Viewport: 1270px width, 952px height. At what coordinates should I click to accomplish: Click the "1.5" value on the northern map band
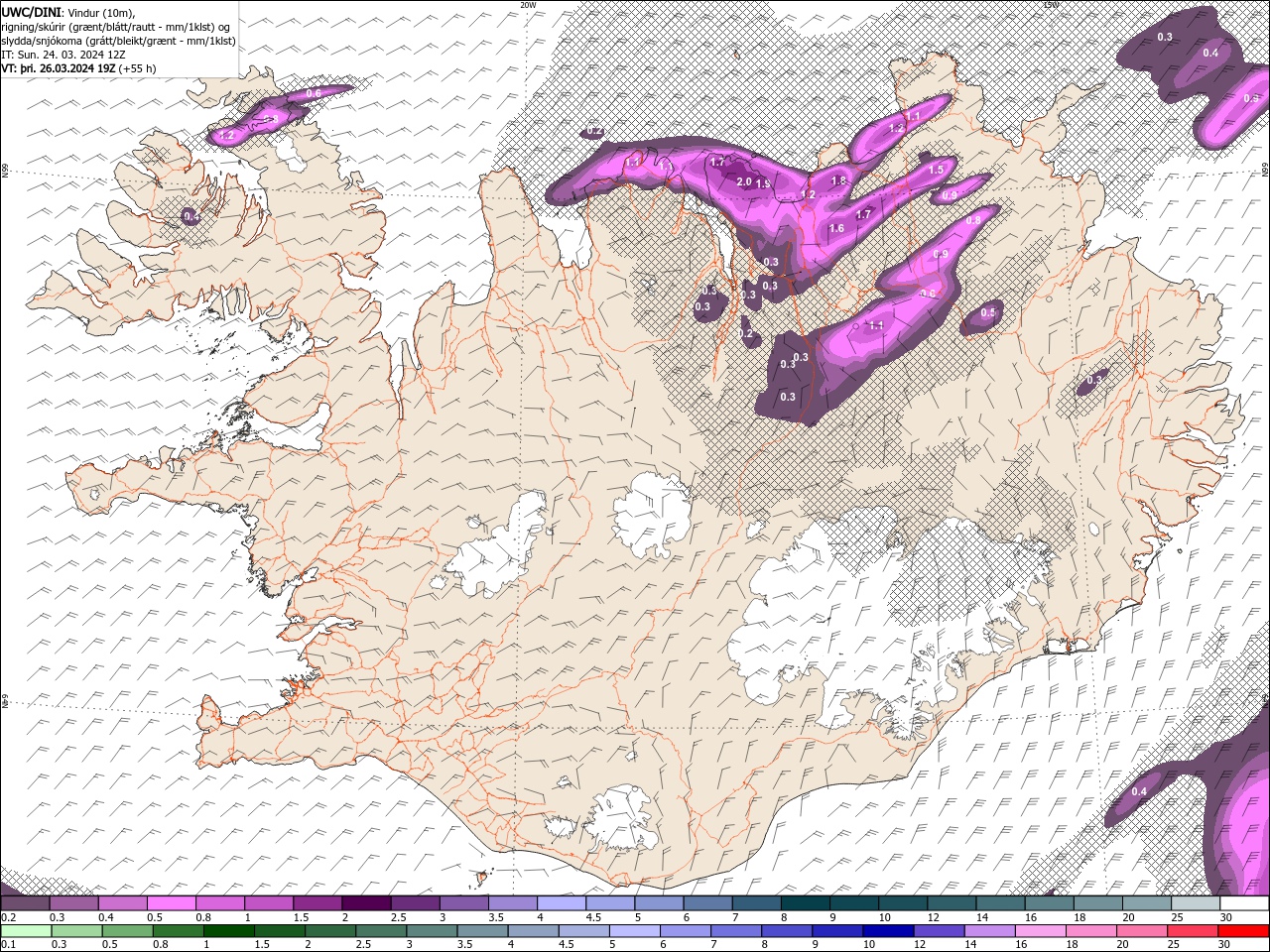click(x=936, y=171)
